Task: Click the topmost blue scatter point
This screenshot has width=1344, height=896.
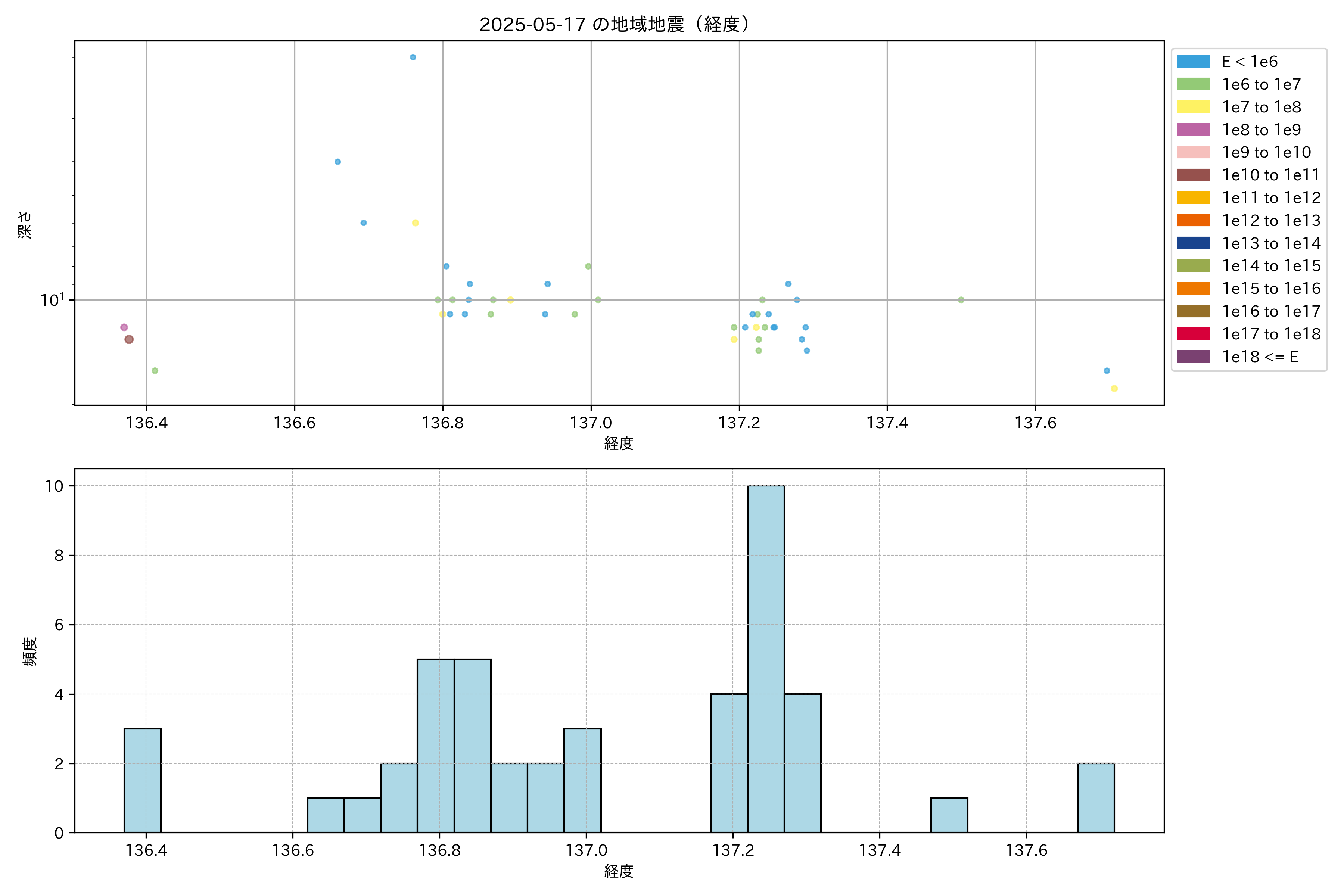Action: 413,57
